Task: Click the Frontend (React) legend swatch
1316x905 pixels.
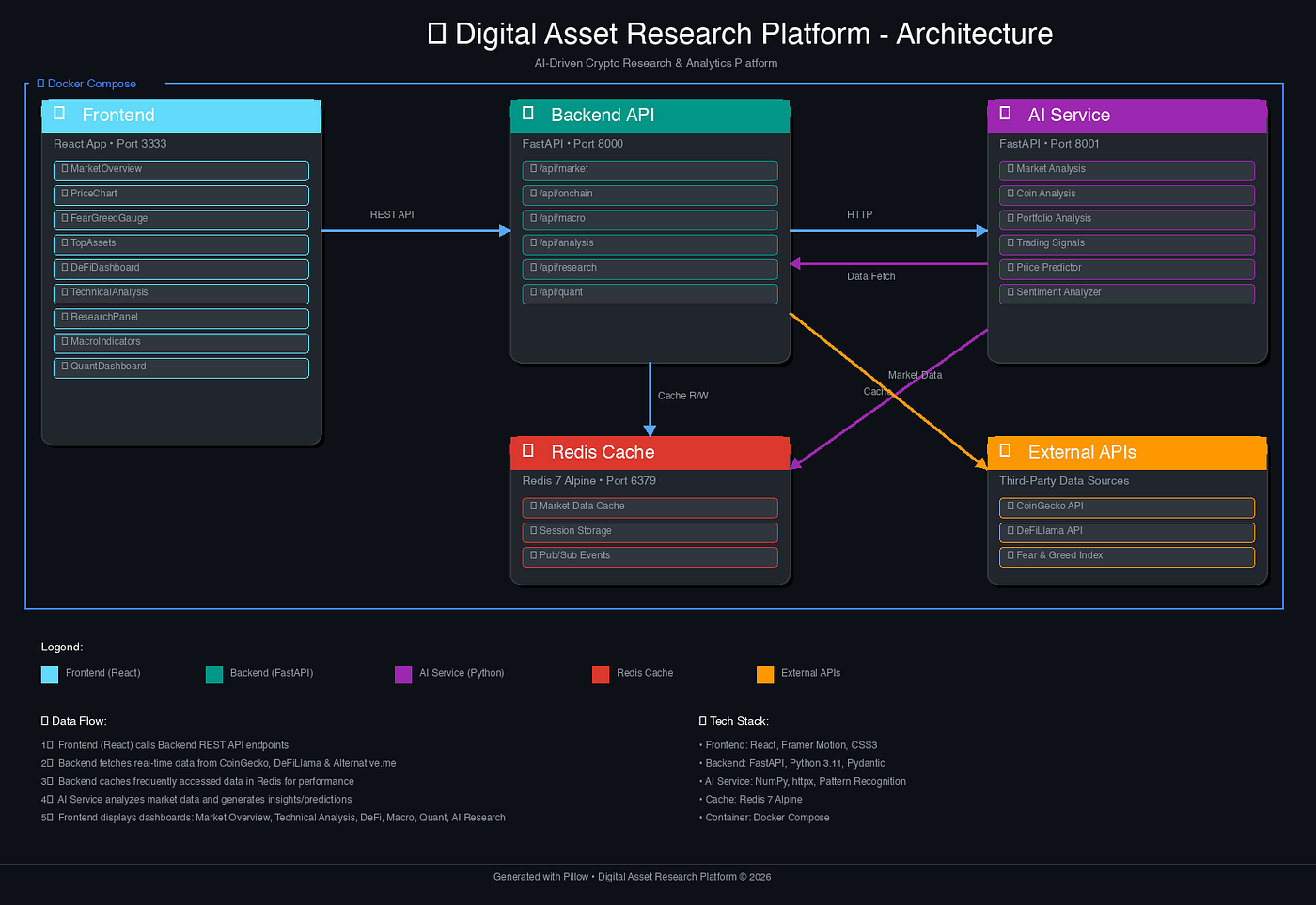Action: point(49,674)
